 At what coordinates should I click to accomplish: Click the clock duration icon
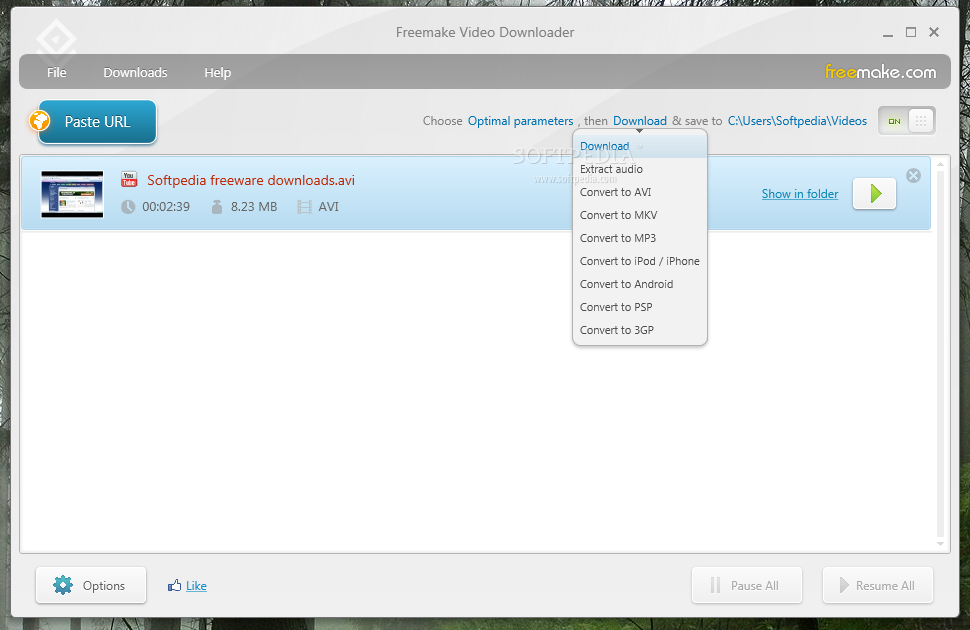tap(128, 207)
